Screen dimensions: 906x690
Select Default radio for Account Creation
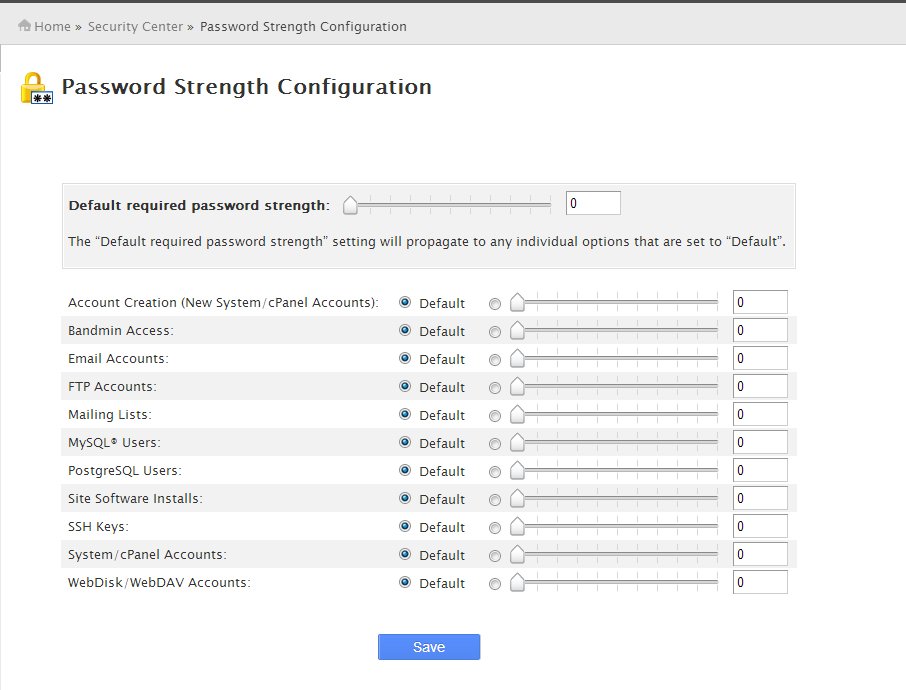[x=405, y=302]
